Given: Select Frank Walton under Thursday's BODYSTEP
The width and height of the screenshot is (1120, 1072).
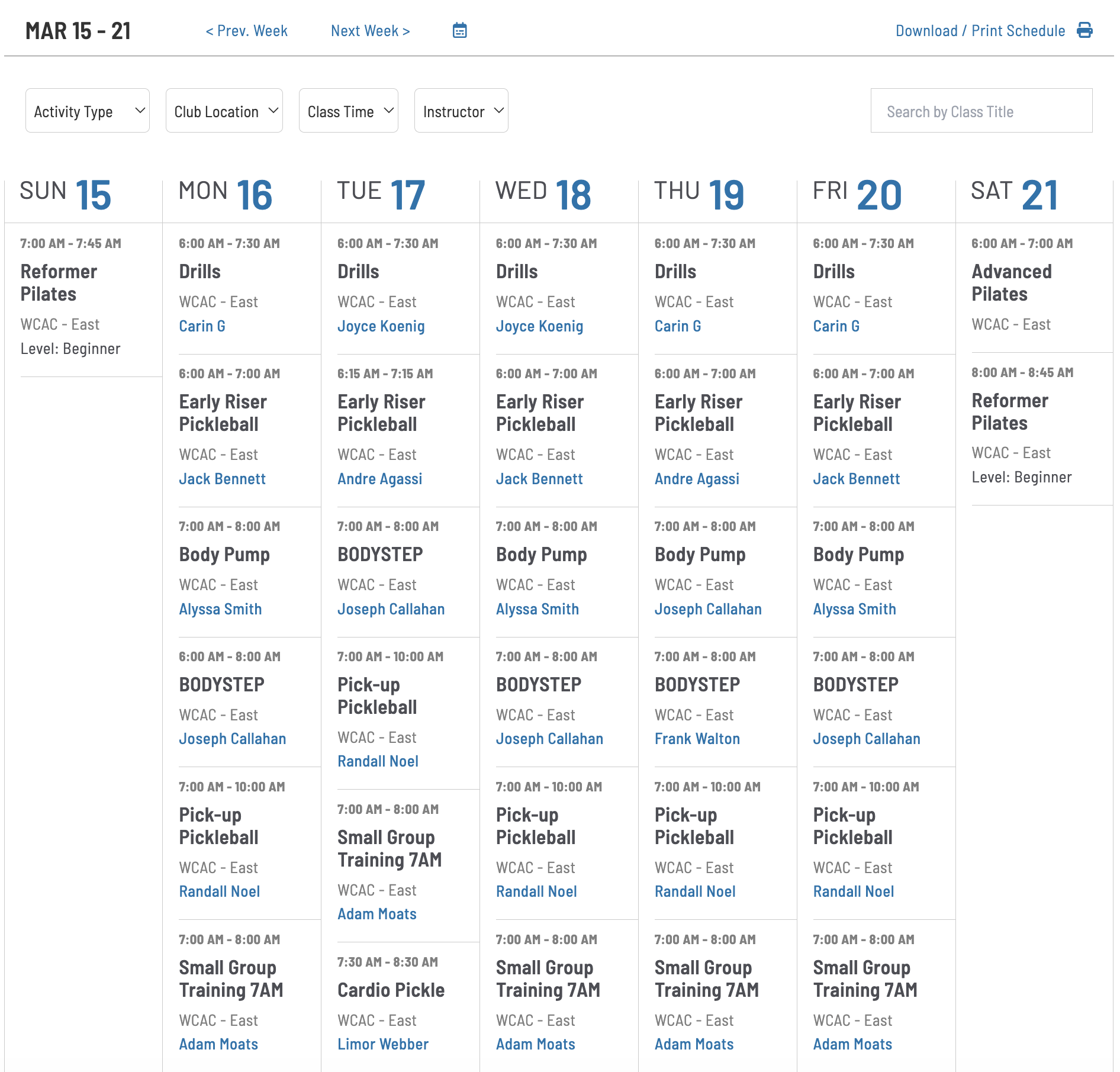Looking at the screenshot, I should (697, 738).
